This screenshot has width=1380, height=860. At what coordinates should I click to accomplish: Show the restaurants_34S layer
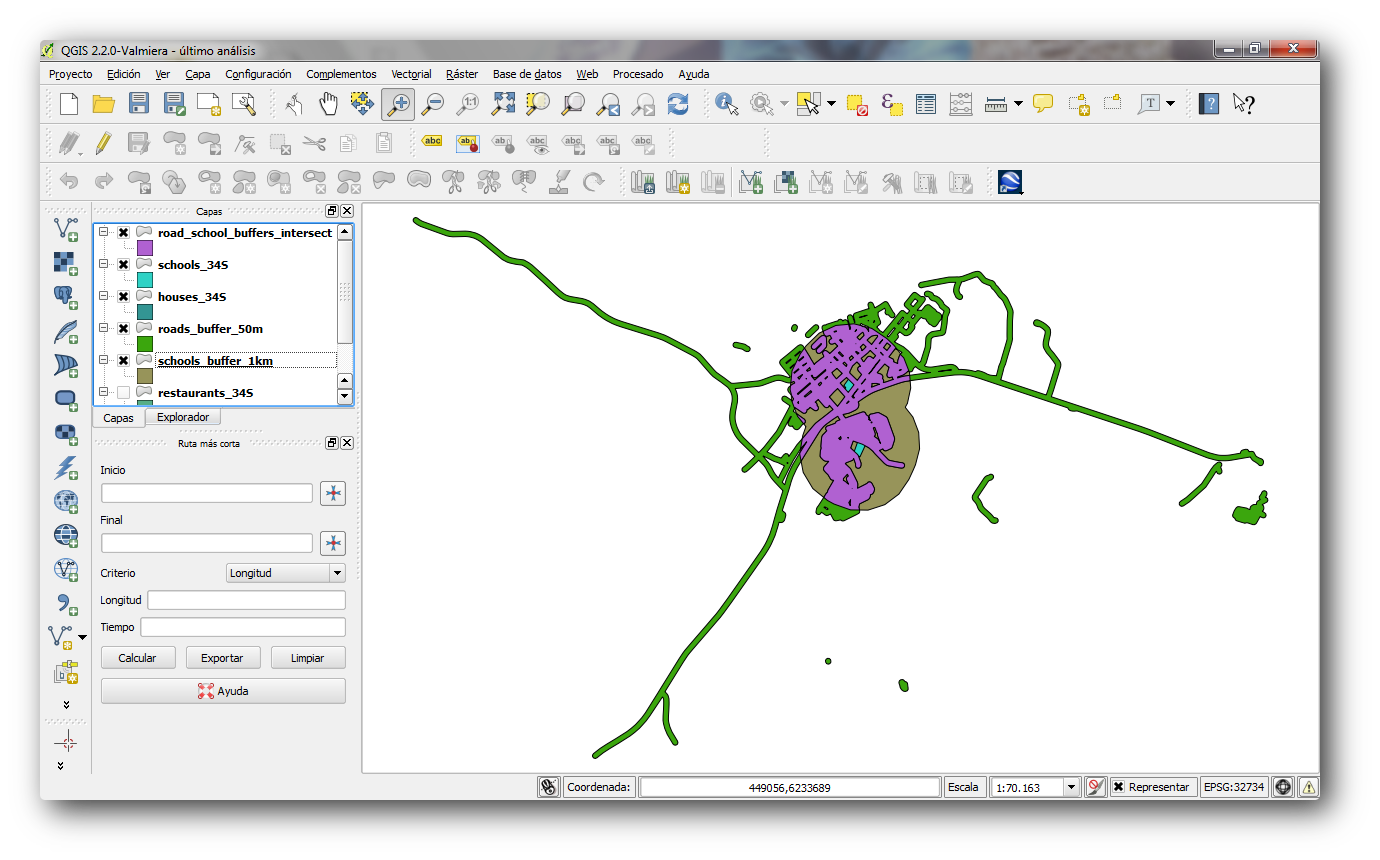123,393
